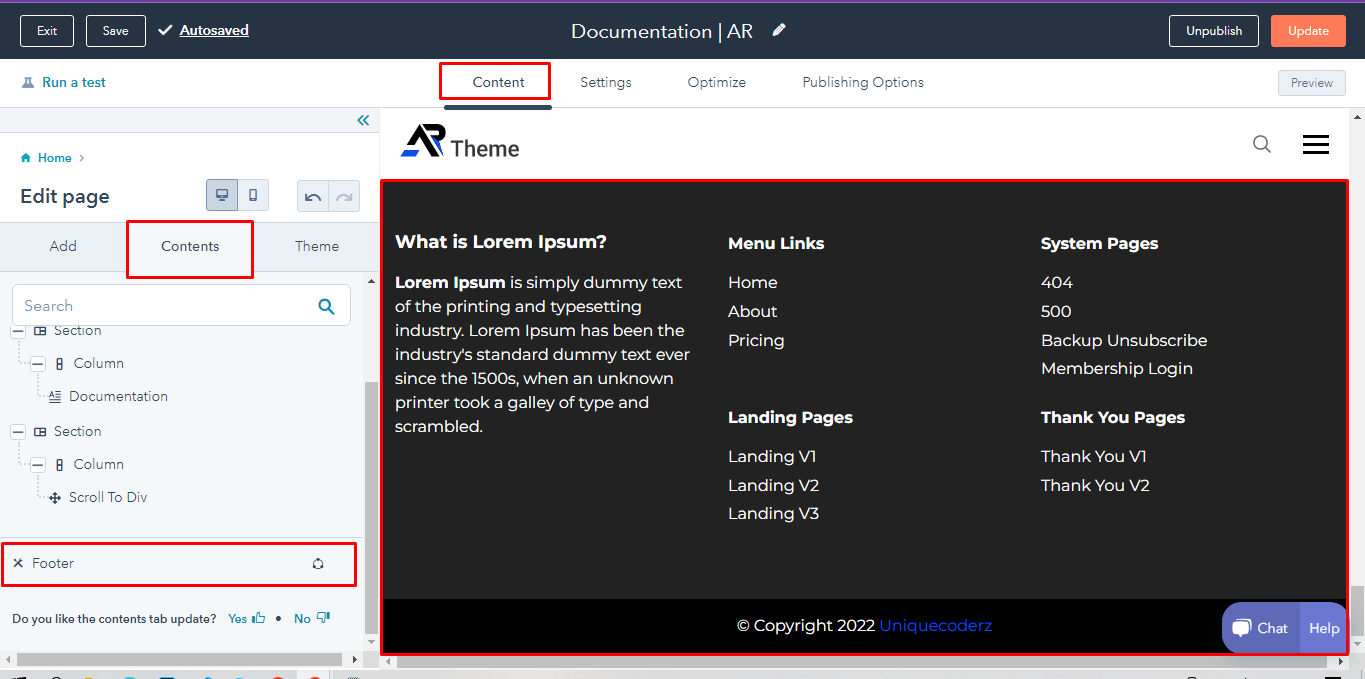Open the site search magnifier icon
The height and width of the screenshot is (679, 1365).
[x=1262, y=144]
